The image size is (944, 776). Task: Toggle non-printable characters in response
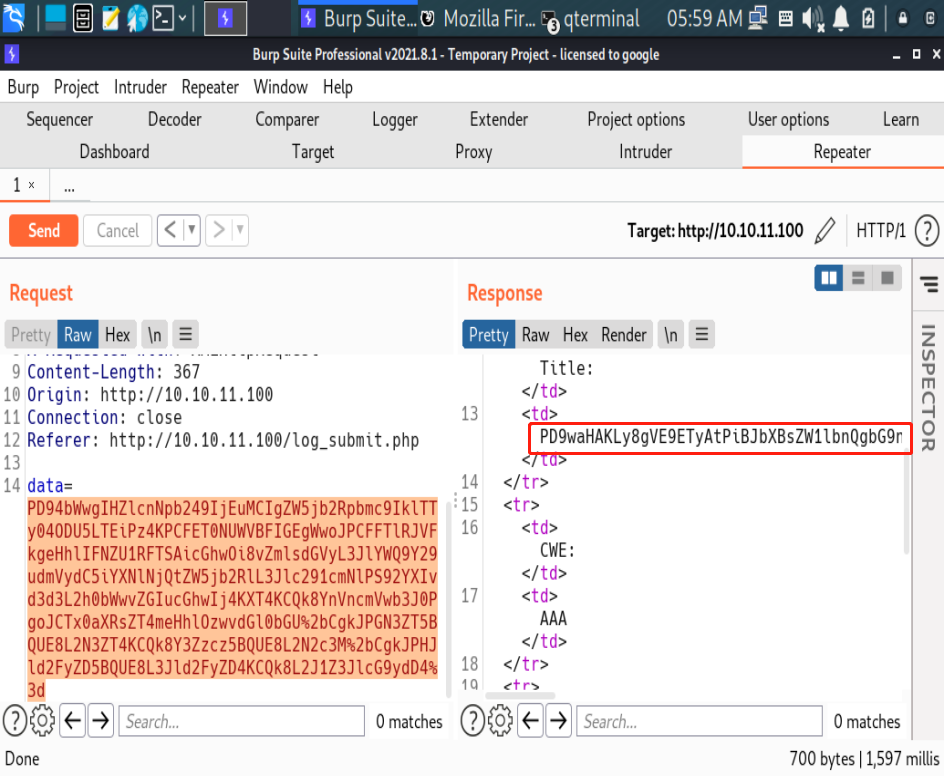tap(671, 335)
